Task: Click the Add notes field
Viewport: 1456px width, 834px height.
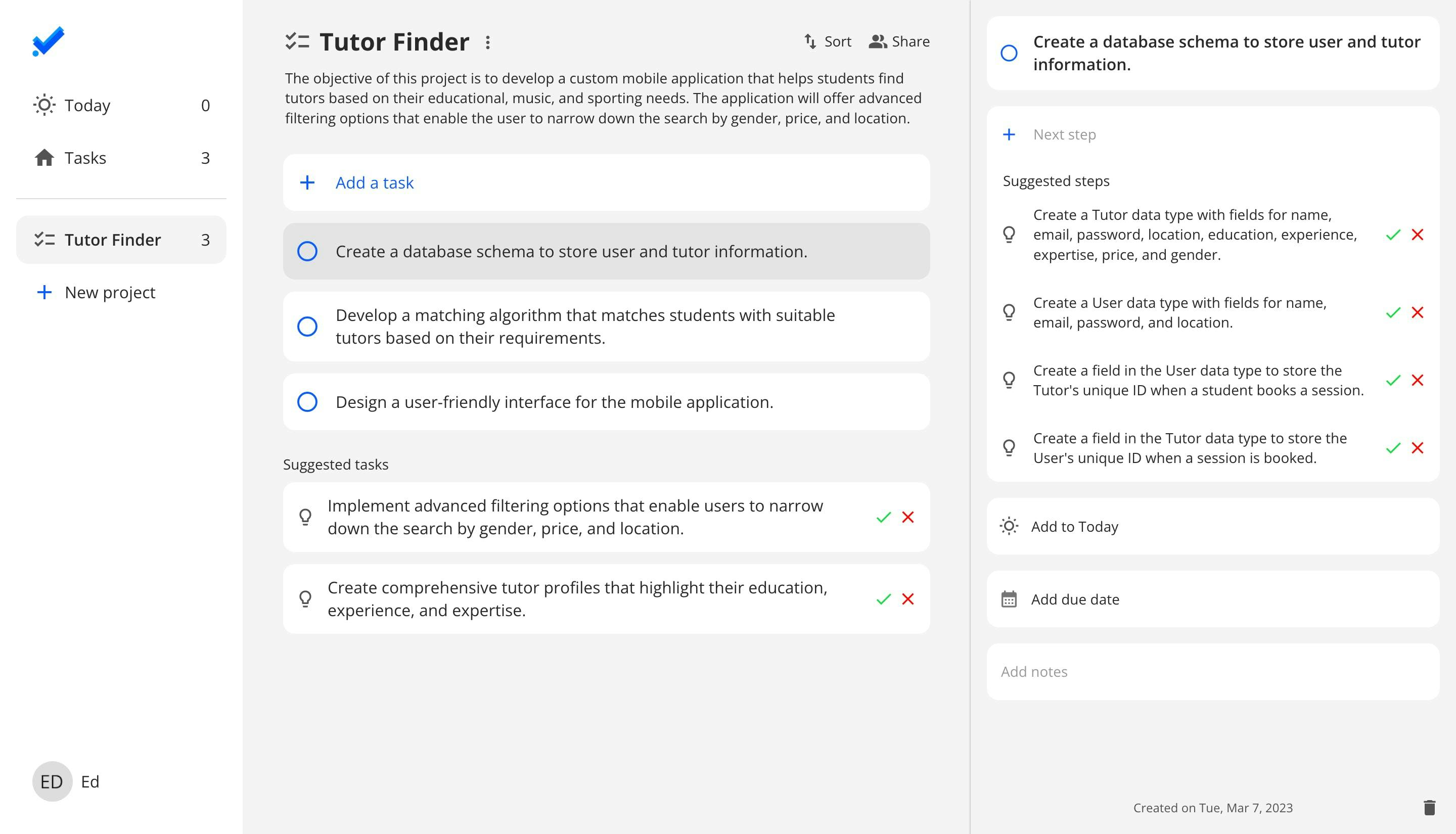Action: 1034,671
